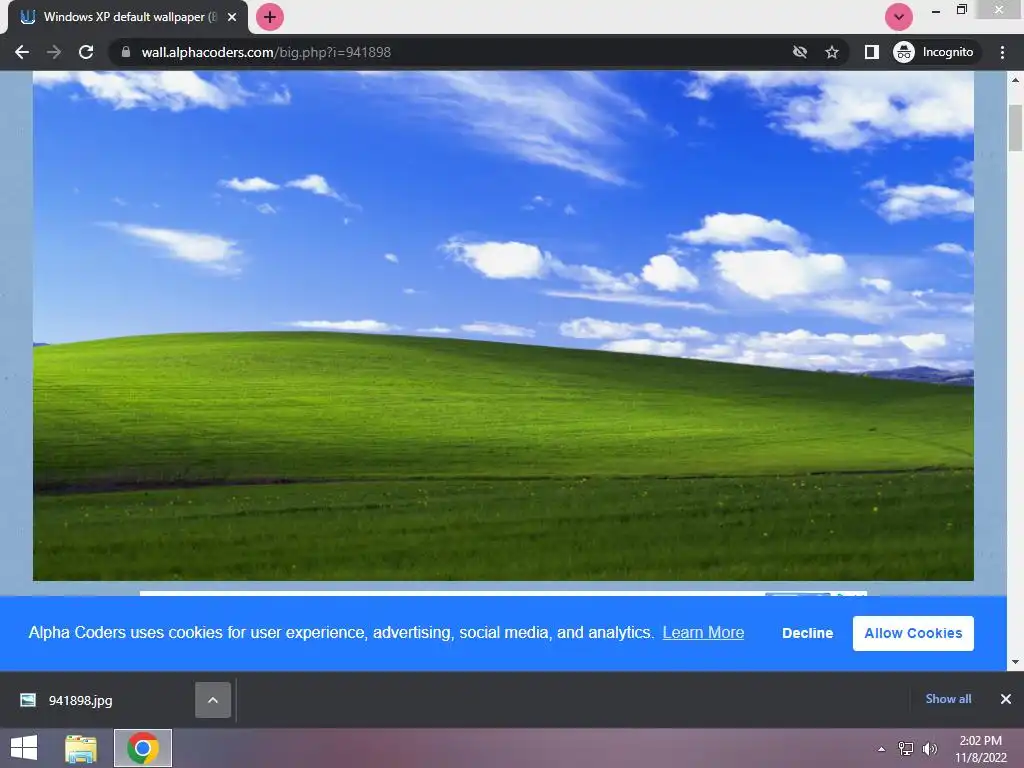Click the page scrollbar up arrow
The width and height of the screenshot is (1024, 768).
[1015, 80]
